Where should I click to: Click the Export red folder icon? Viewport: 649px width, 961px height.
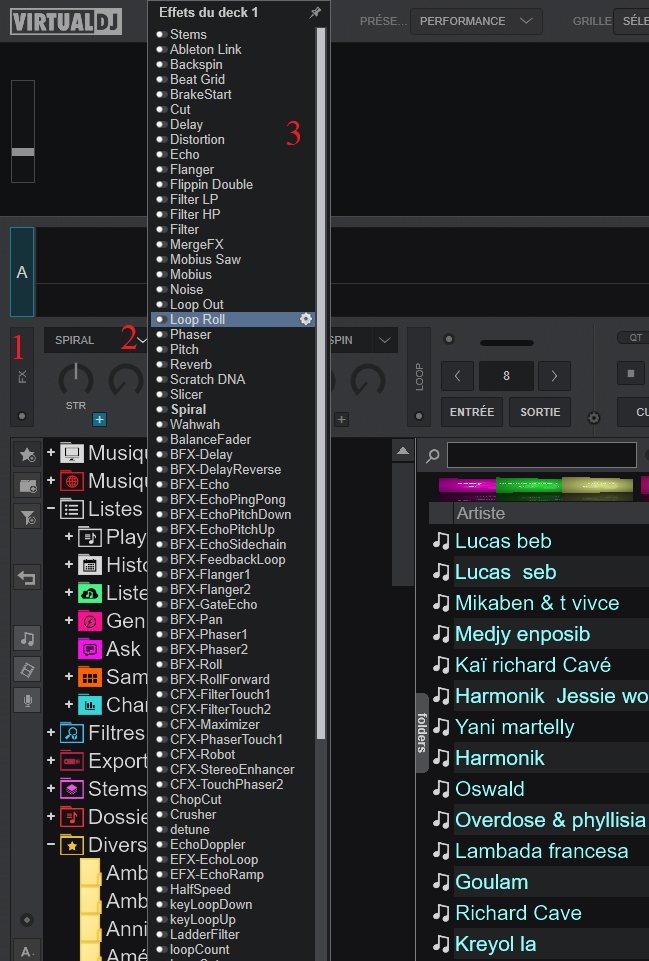point(72,761)
